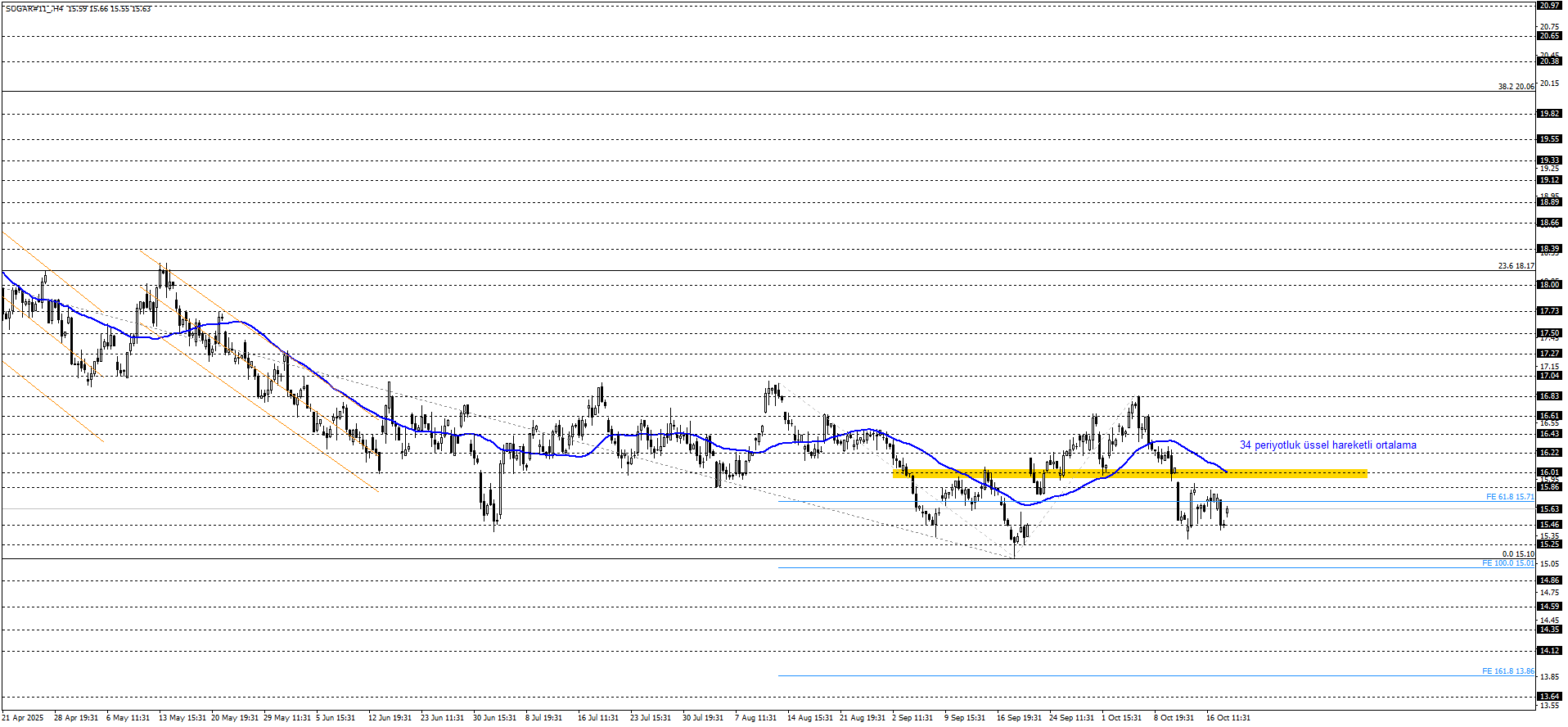
Task: Click the 15.63 current price tag
Action: [1549, 509]
